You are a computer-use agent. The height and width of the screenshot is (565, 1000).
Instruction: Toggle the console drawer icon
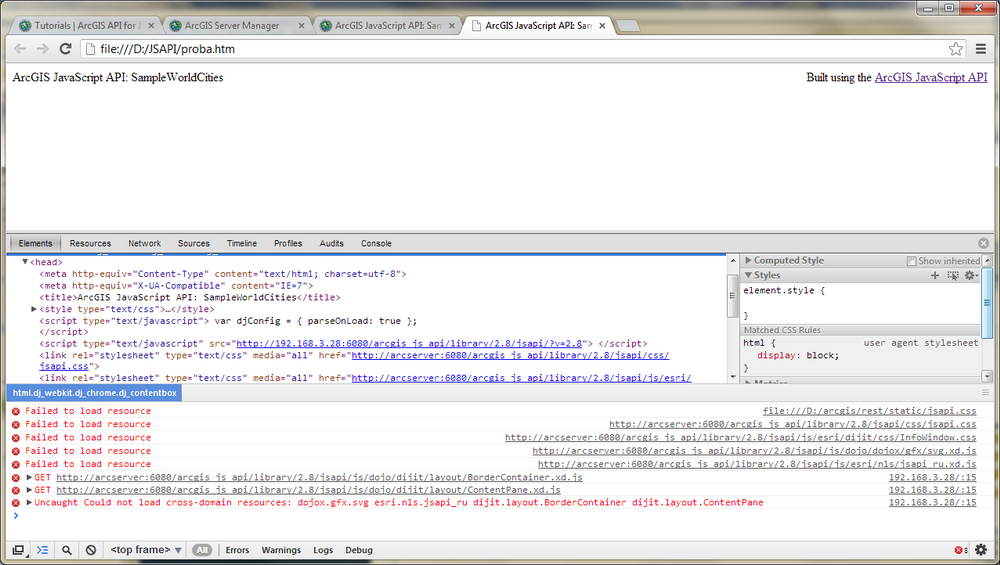(x=42, y=550)
